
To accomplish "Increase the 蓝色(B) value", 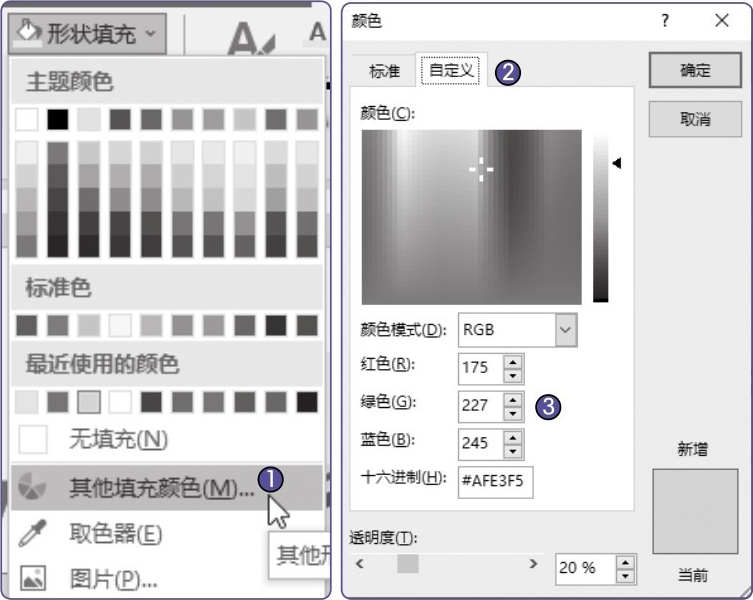I will [x=513, y=438].
